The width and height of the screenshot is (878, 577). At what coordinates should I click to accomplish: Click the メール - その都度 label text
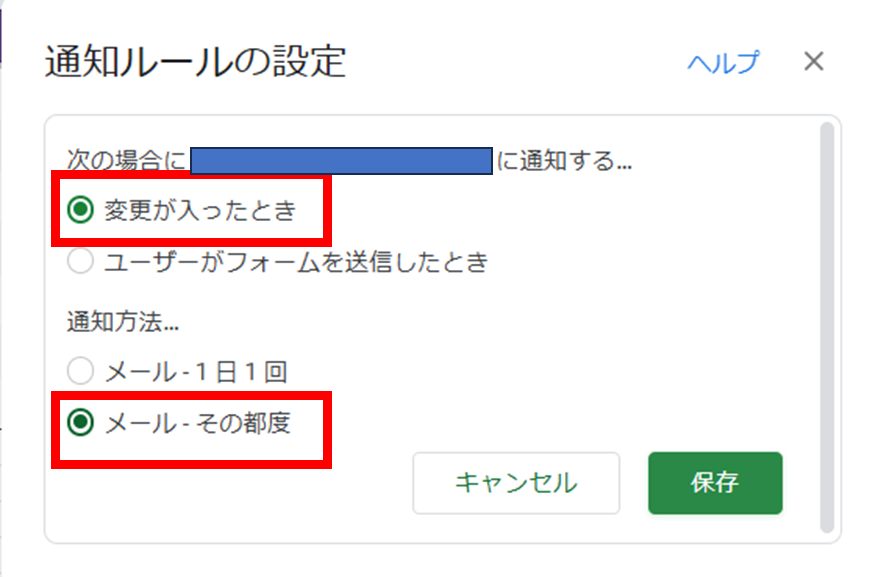pos(197,423)
